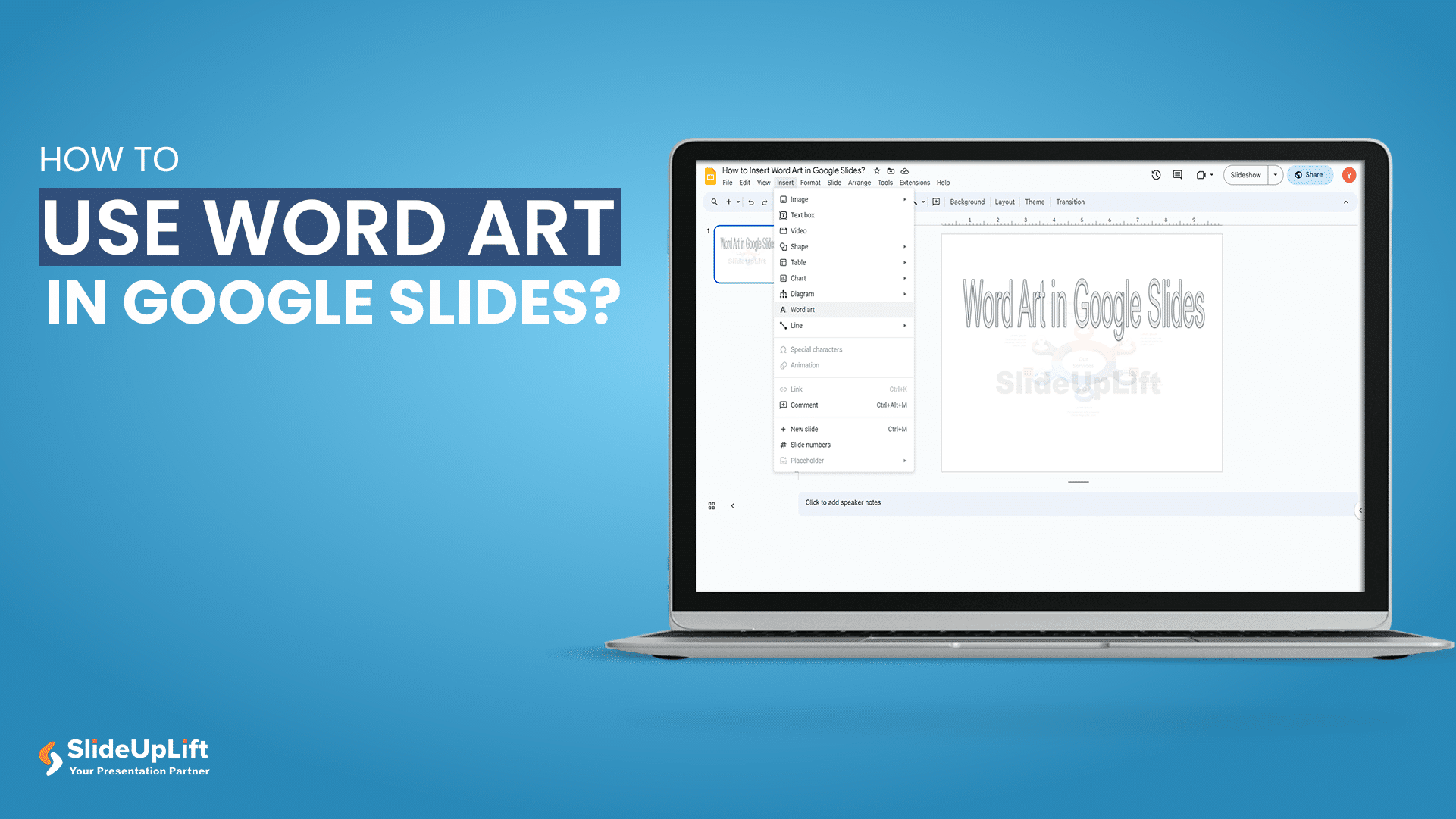Click the Chart insert option
Screen dimensions: 1456x819
point(799,278)
